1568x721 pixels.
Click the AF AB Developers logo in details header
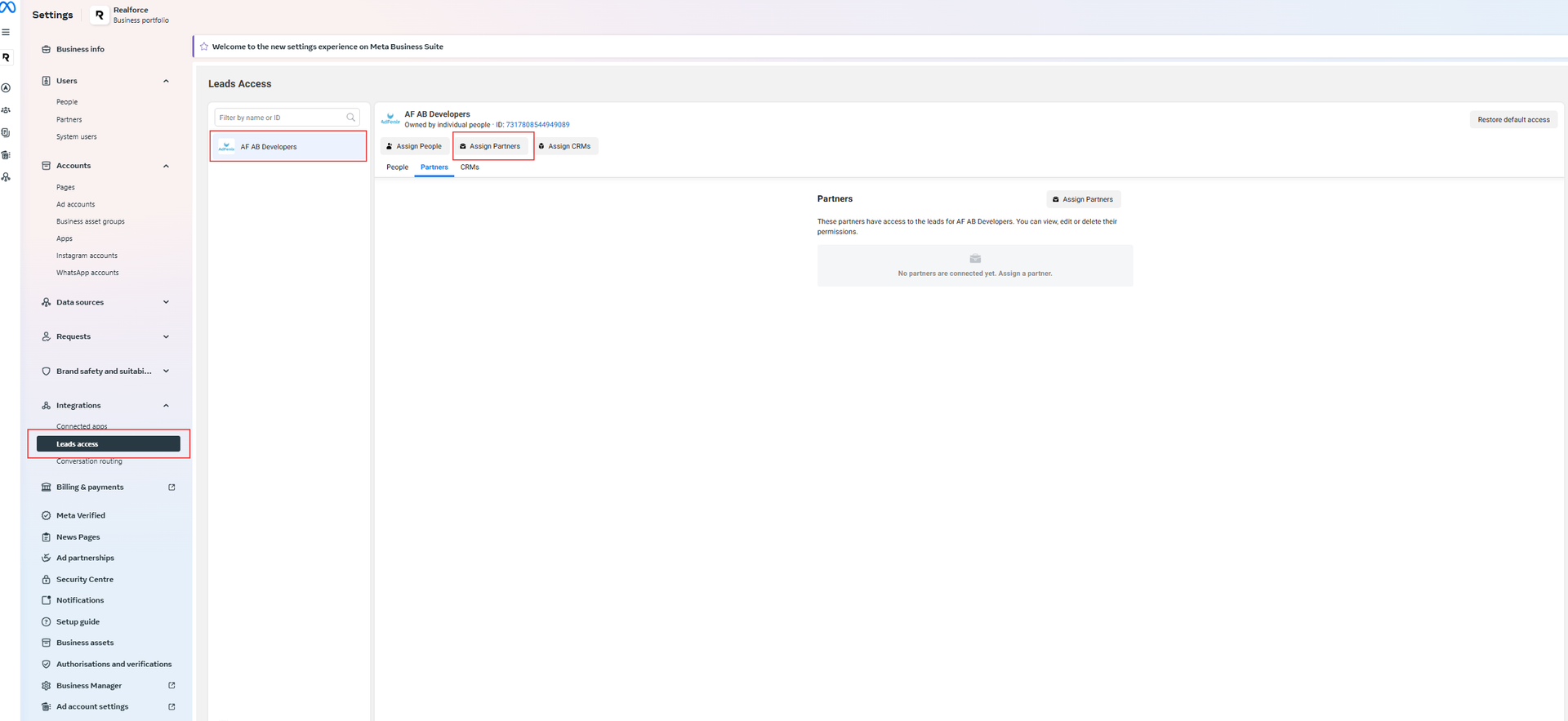(x=390, y=119)
